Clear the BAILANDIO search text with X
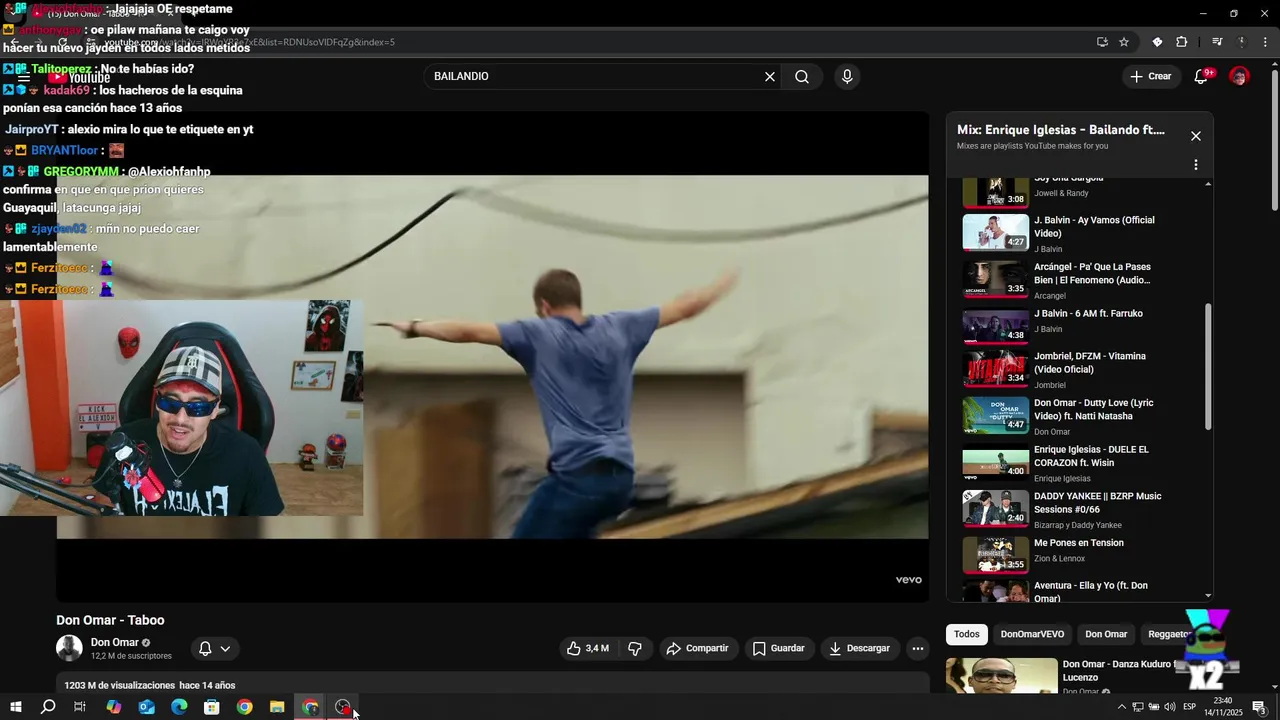Viewport: 1280px width, 720px height. [770, 77]
